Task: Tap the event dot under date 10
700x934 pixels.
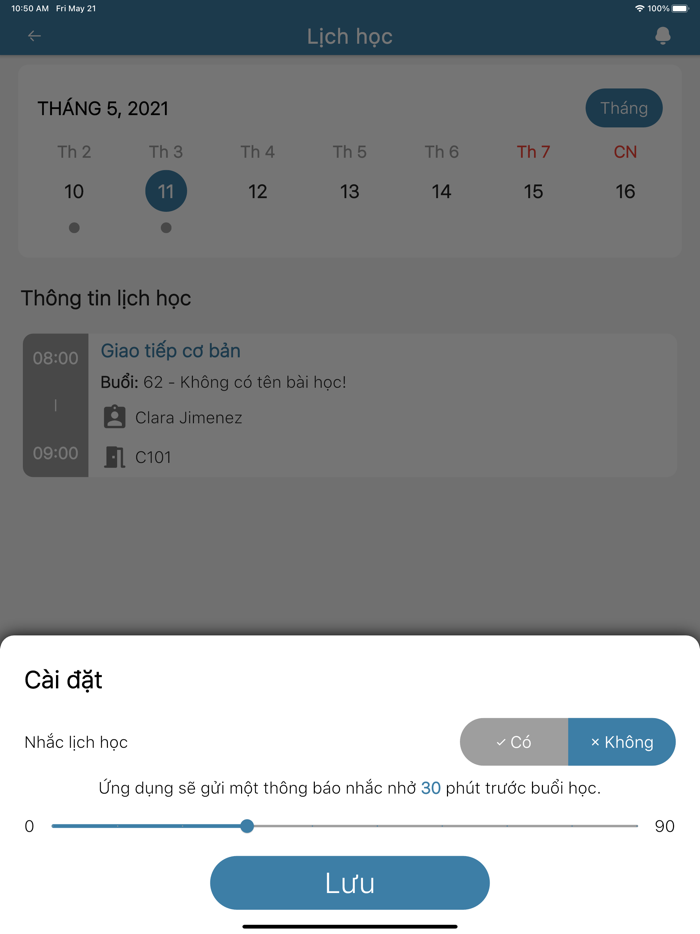Action: pyautogui.click(x=74, y=228)
